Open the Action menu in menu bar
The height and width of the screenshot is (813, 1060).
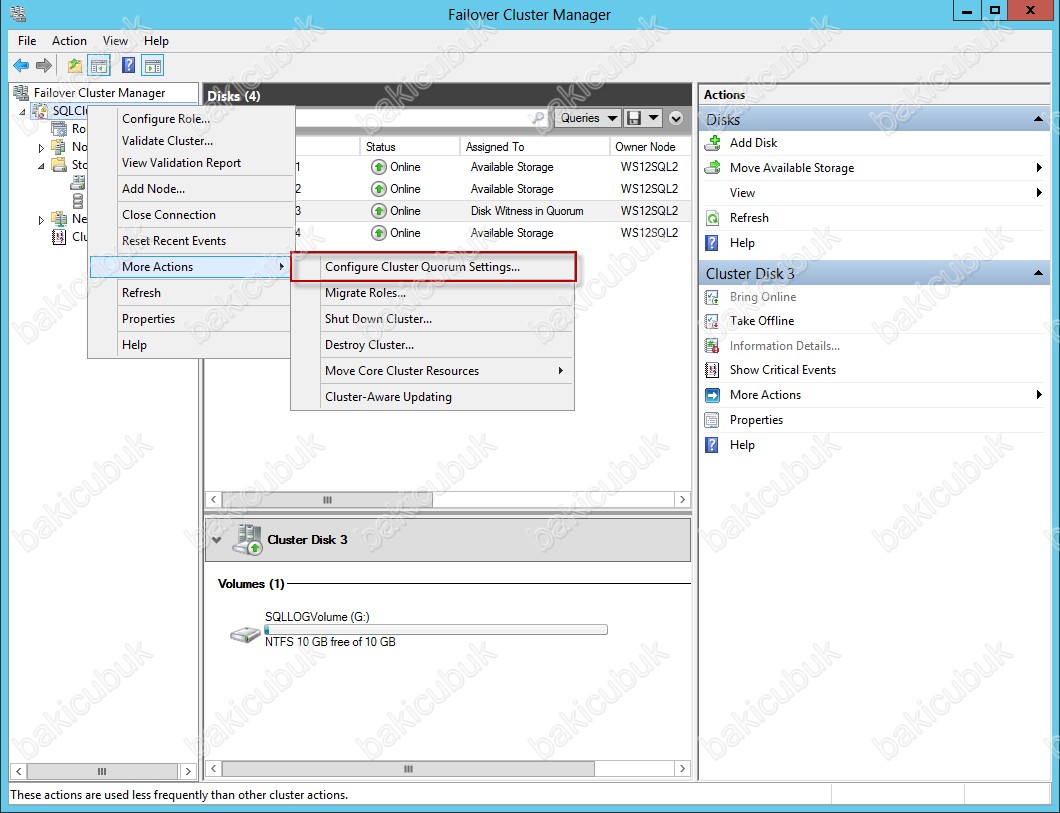[69, 41]
